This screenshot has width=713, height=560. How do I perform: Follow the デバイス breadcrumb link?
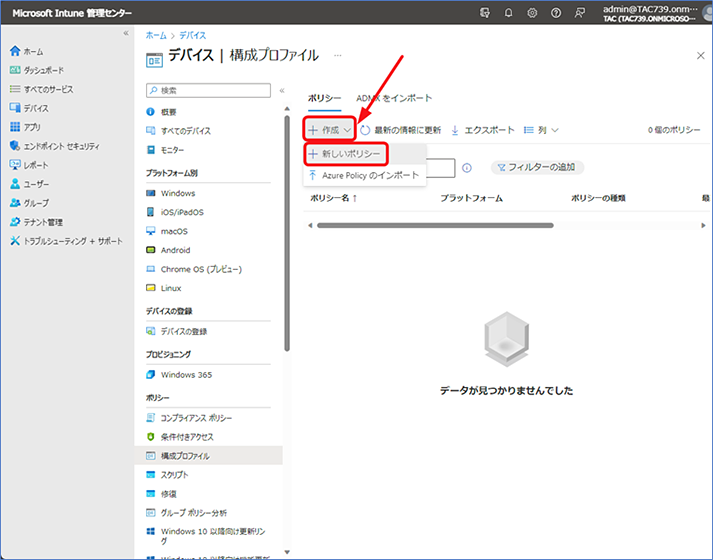[x=193, y=35]
